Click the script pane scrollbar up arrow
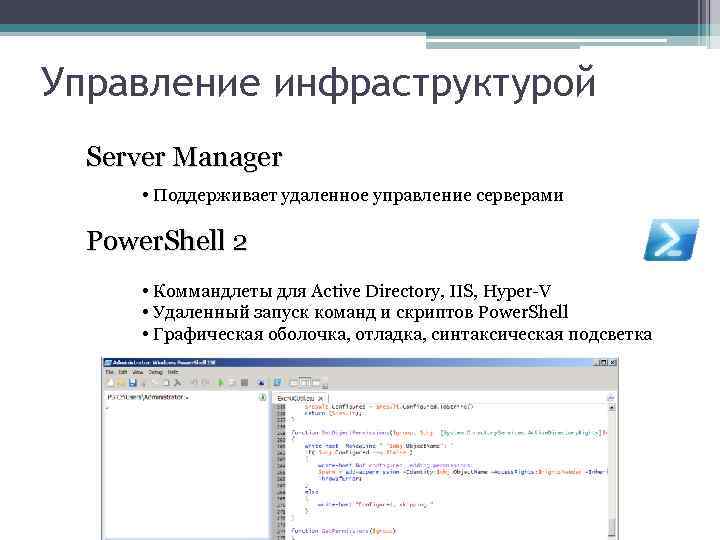The width and height of the screenshot is (720, 540). (612, 407)
